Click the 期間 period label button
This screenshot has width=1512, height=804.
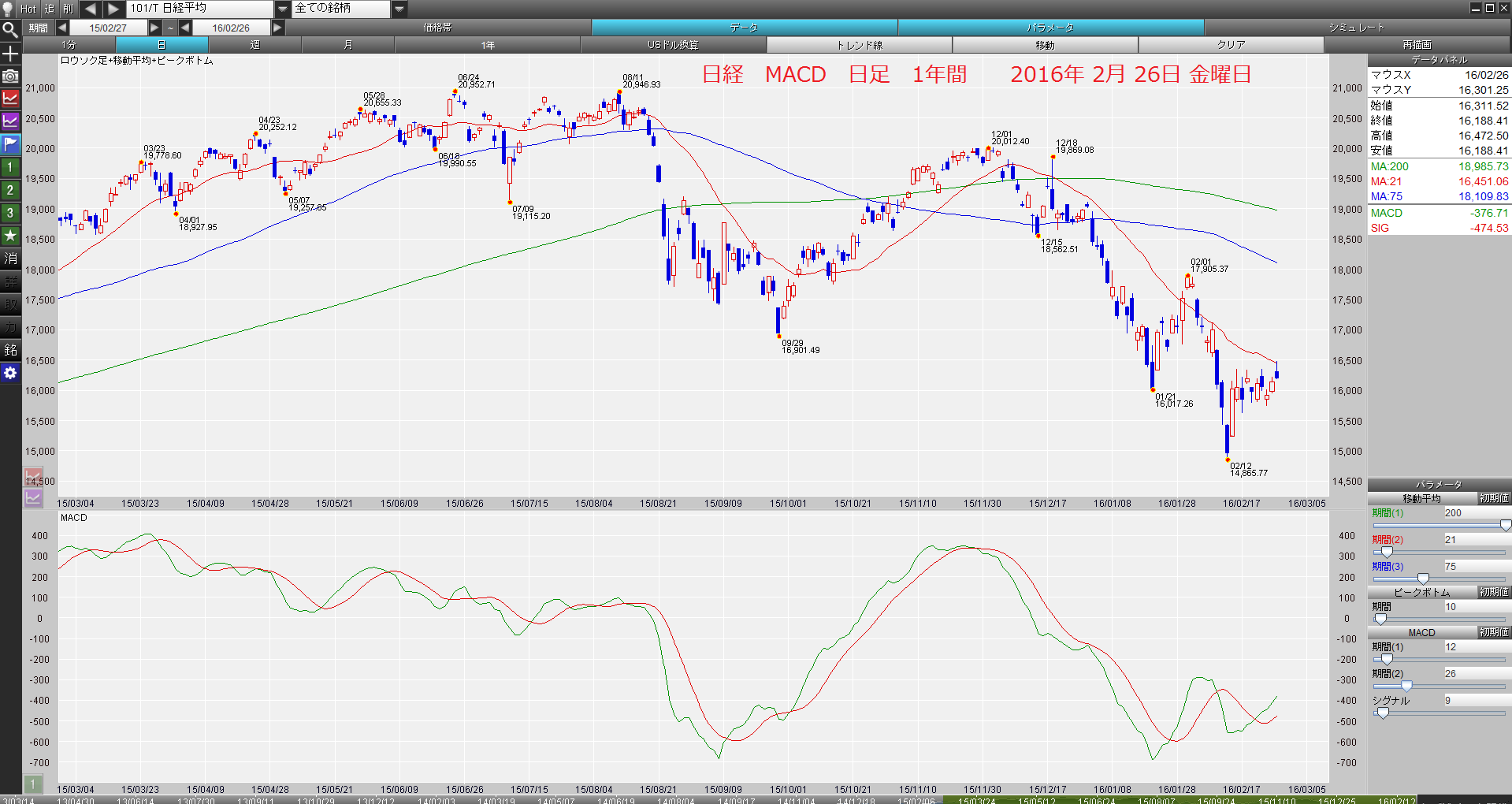click(x=38, y=28)
